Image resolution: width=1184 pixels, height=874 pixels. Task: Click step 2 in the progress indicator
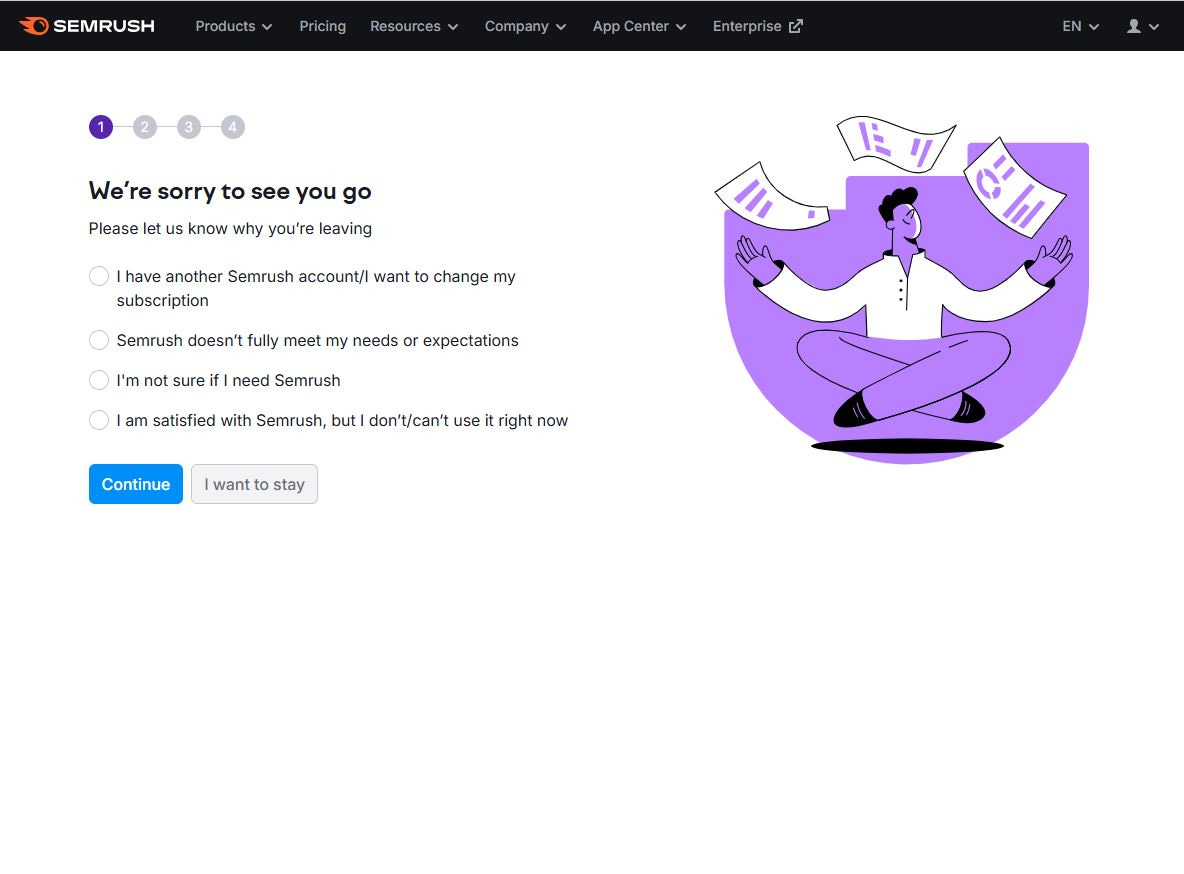coord(145,127)
